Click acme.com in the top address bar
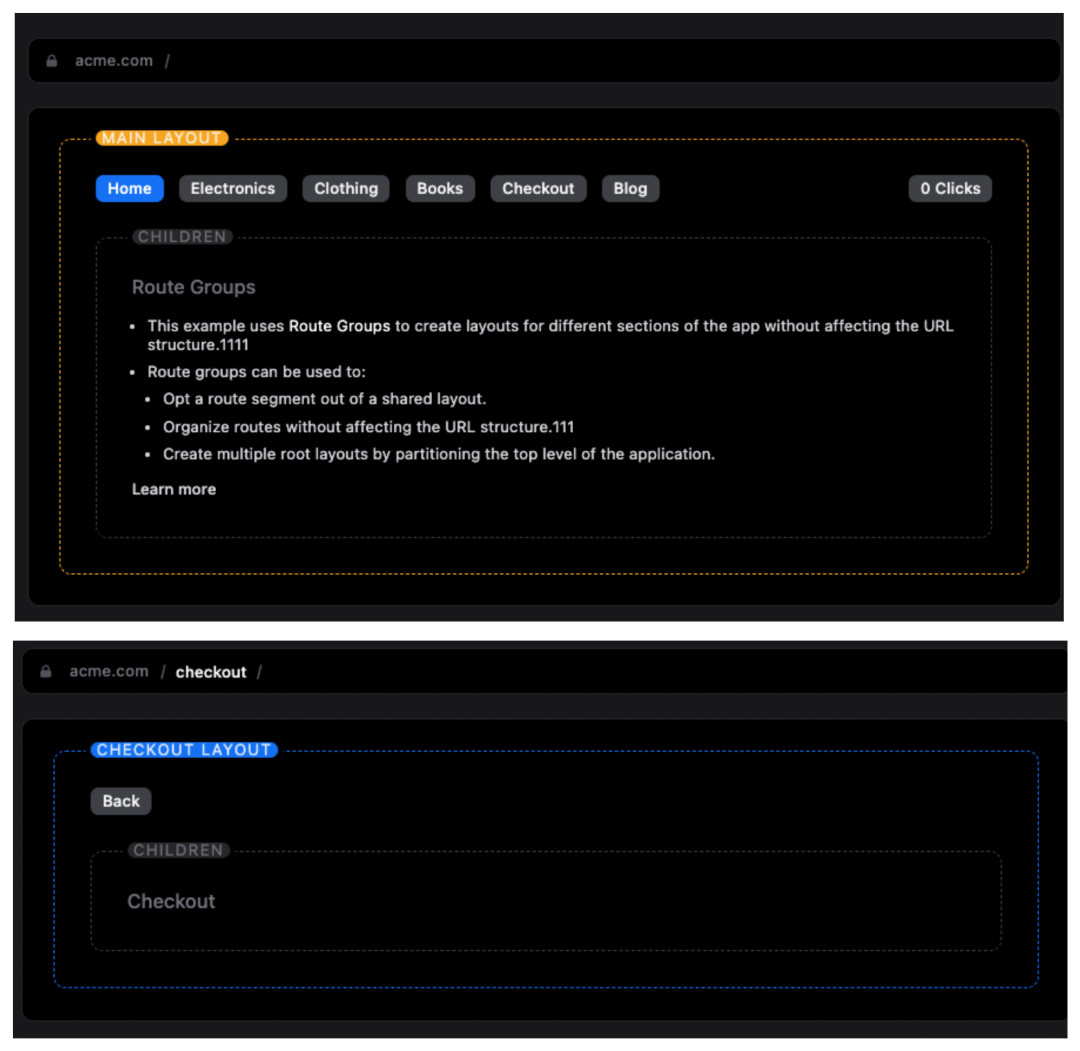Viewport: 1080px width, 1051px height. pyautogui.click(x=114, y=61)
